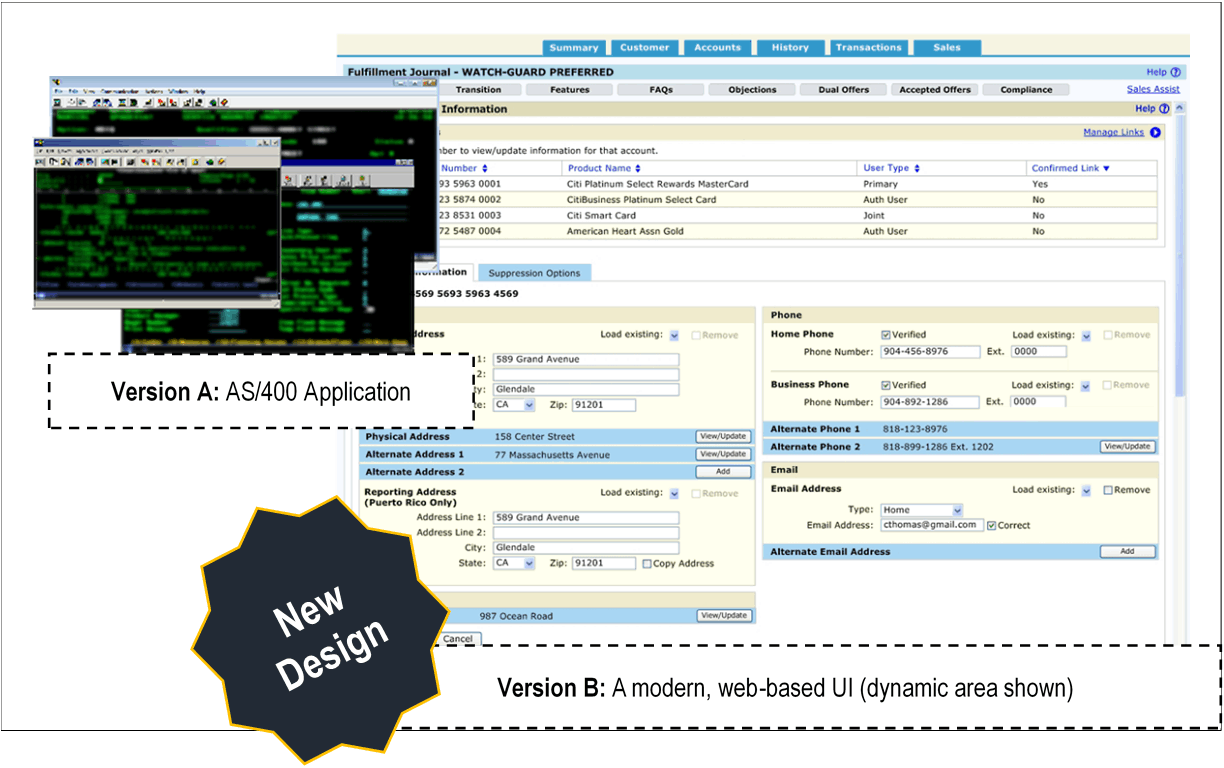The width and height of the screenshot is (1224, 768).
Task: Click Home Phone Ext. field
Action: pyautogui.click(x=1038, y=352)
